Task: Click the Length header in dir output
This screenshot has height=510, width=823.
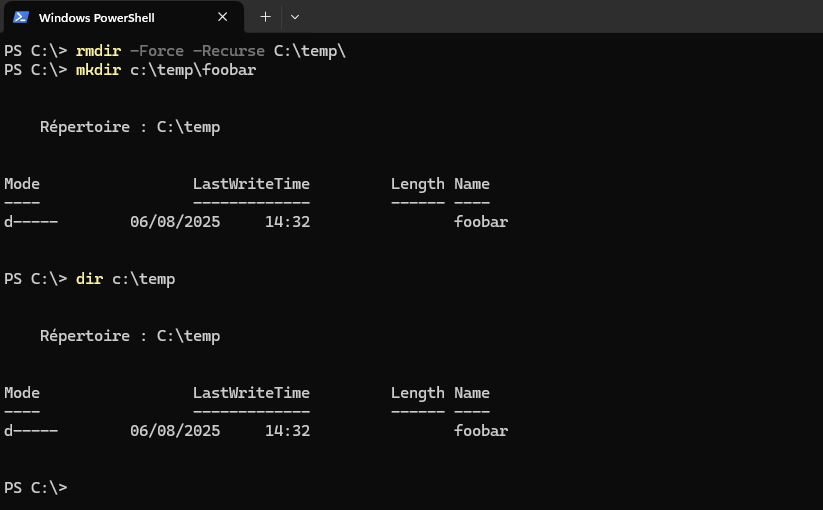Action: (417, 393)
